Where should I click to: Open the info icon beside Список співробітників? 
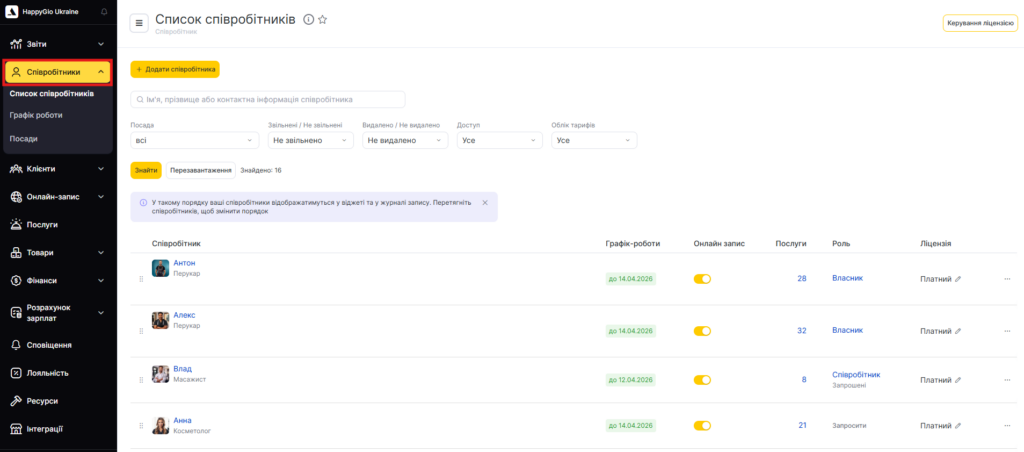tap(308, 20)
